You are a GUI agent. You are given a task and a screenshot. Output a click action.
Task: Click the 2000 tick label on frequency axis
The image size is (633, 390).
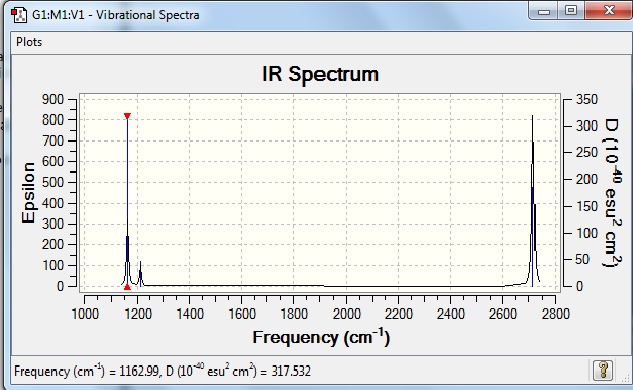coord(346,314)
